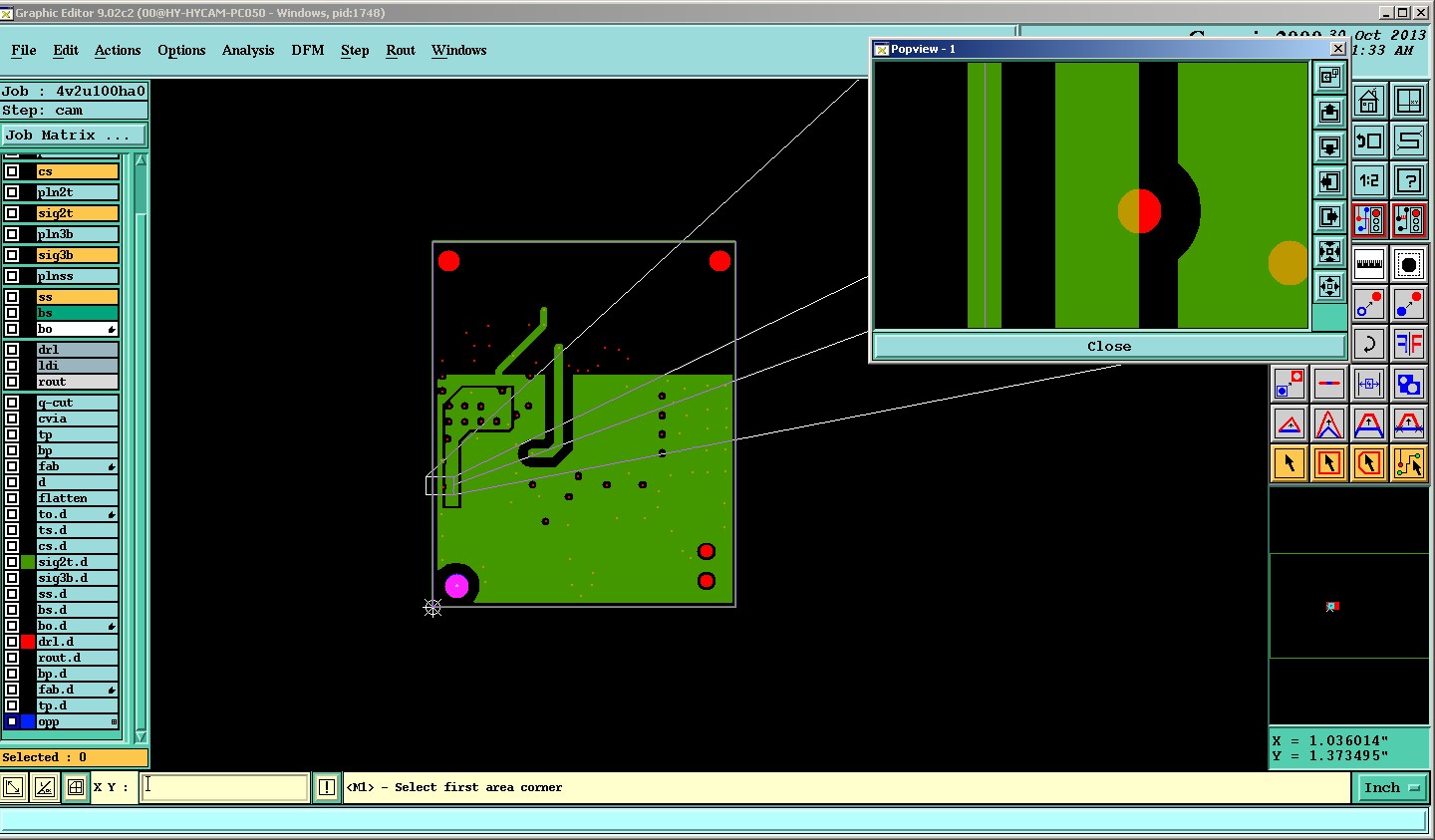Click blue color swatch of opp
This screenshot has width=1435, height=840.
click(28, 721)
